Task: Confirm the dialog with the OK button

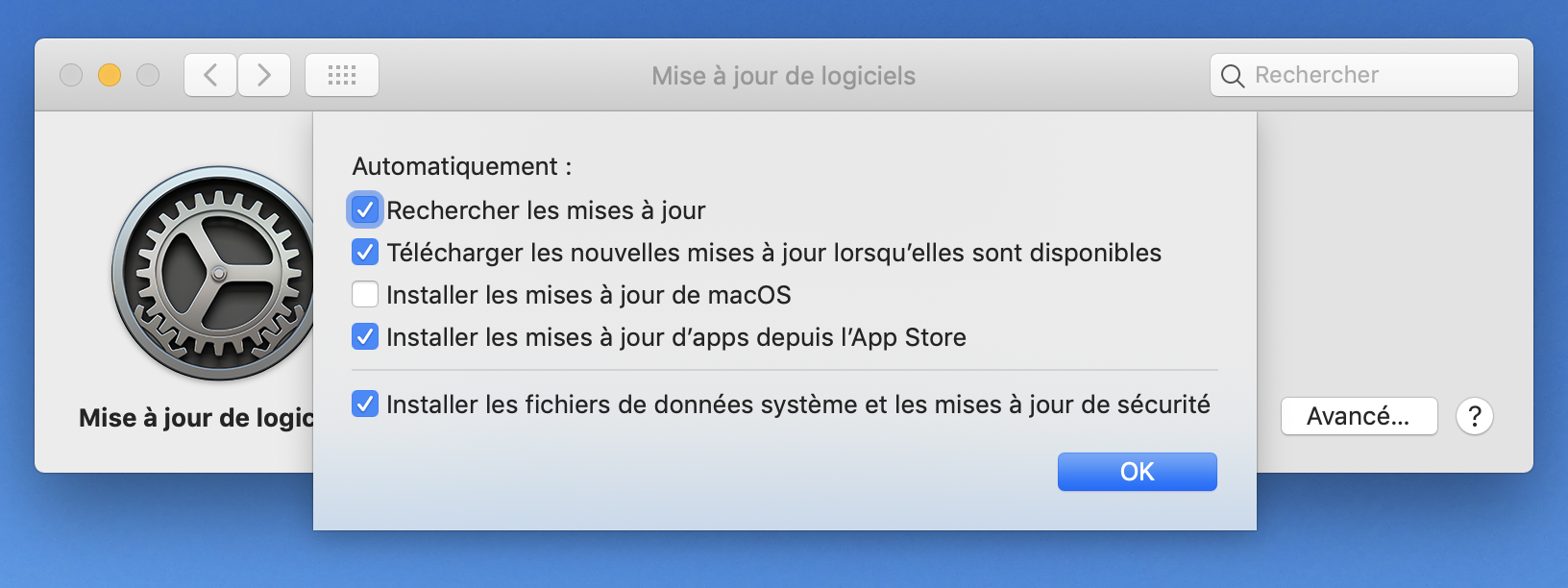Action: click(x=1137, y=472)
